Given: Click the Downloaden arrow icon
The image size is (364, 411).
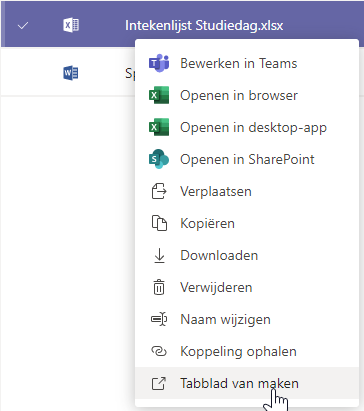Looking at the screenshot, I should coord(159,255).
